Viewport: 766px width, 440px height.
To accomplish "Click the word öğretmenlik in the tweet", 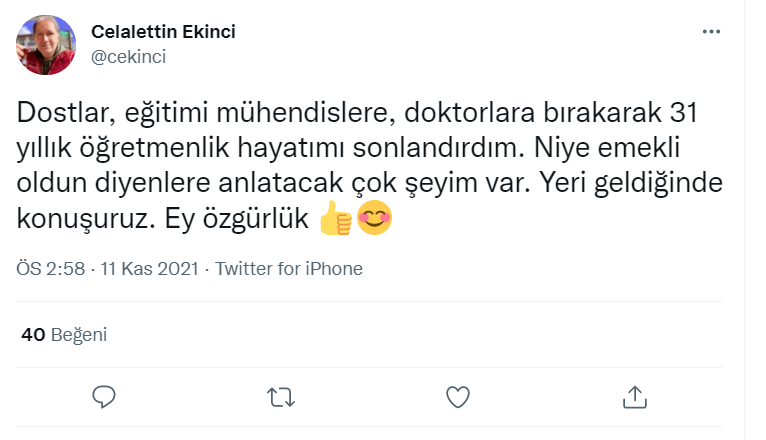I will point(153,149).
